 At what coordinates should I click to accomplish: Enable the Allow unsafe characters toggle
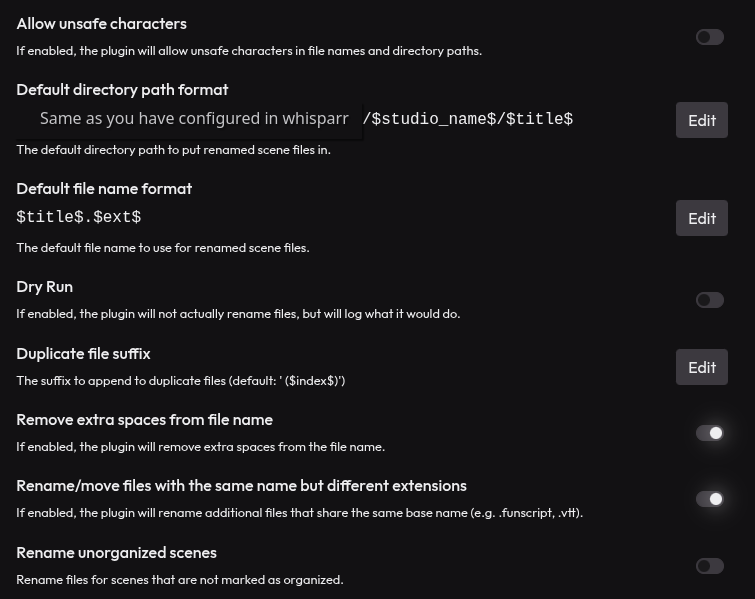click(710, 37)
